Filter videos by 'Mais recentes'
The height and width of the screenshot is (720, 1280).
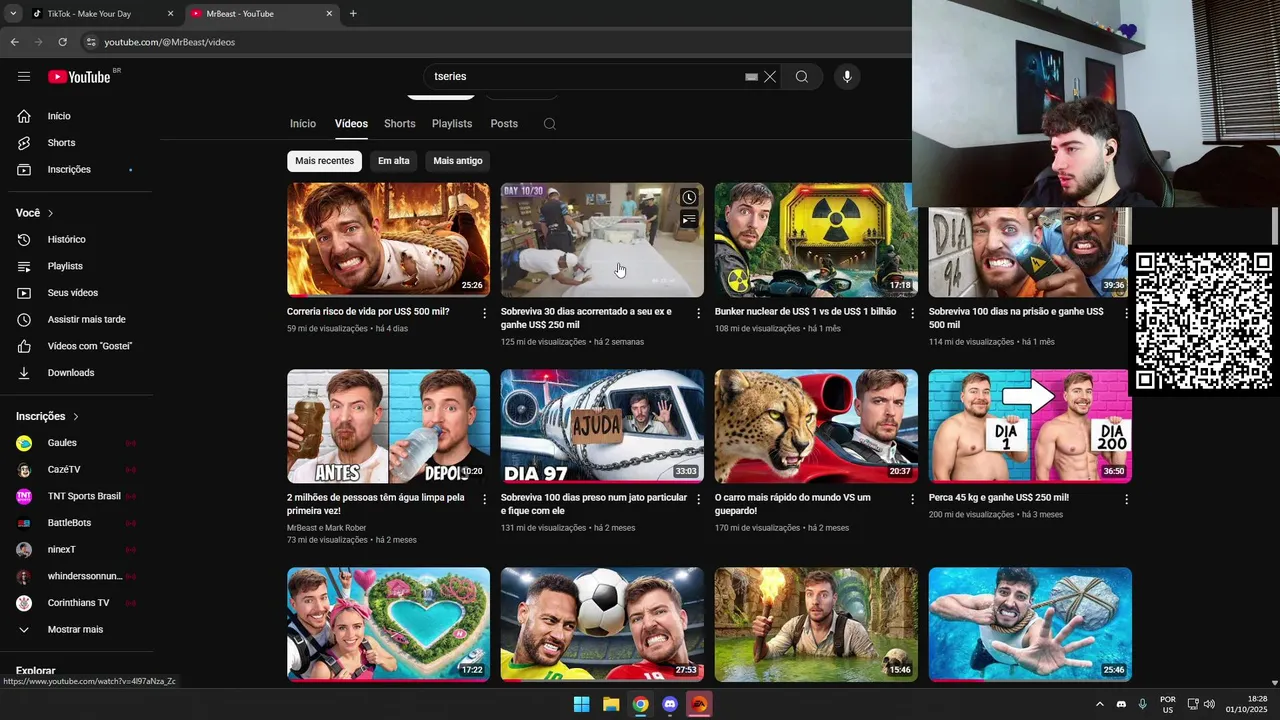point(324,161)
